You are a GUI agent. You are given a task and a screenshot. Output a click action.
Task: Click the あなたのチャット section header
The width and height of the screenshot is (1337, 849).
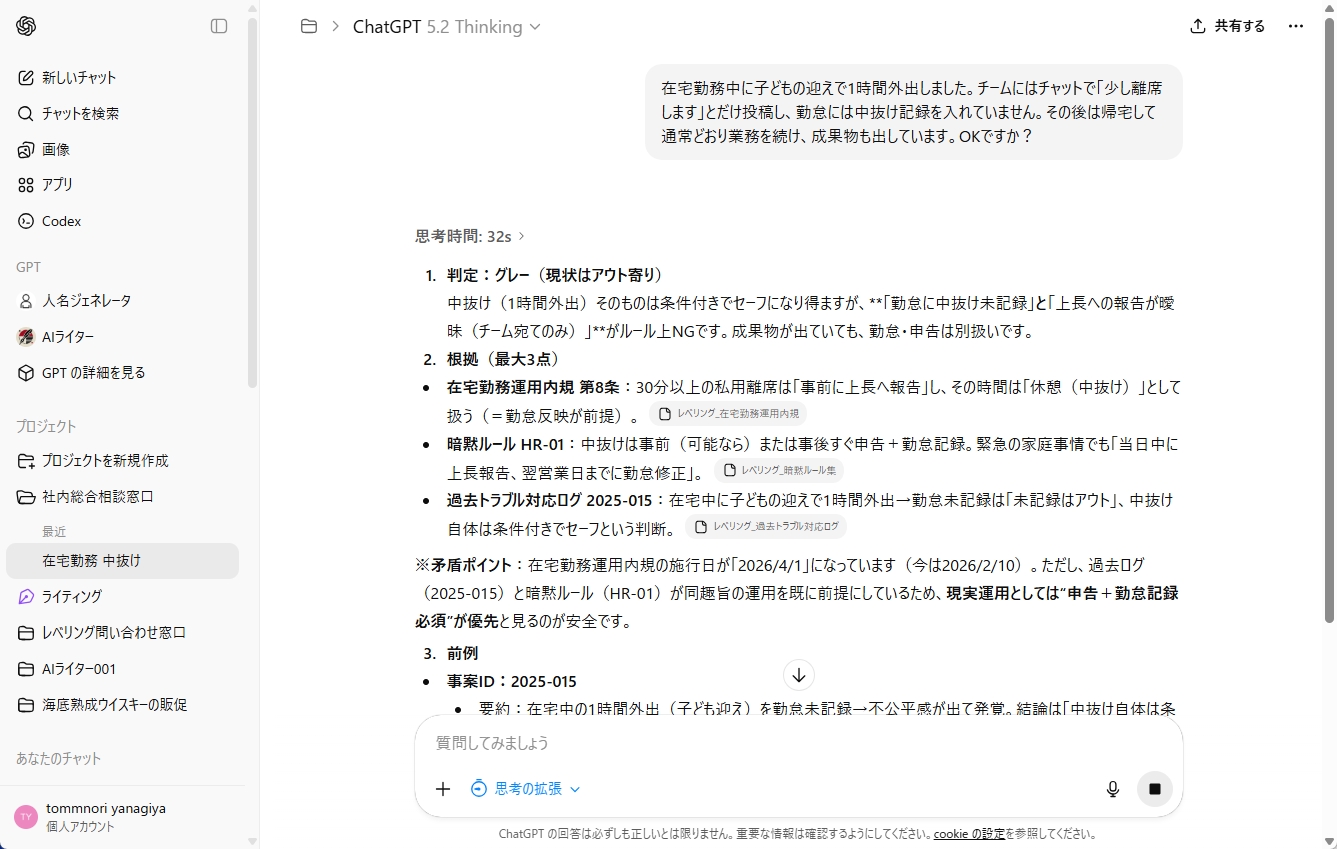[x=58, y=759]
